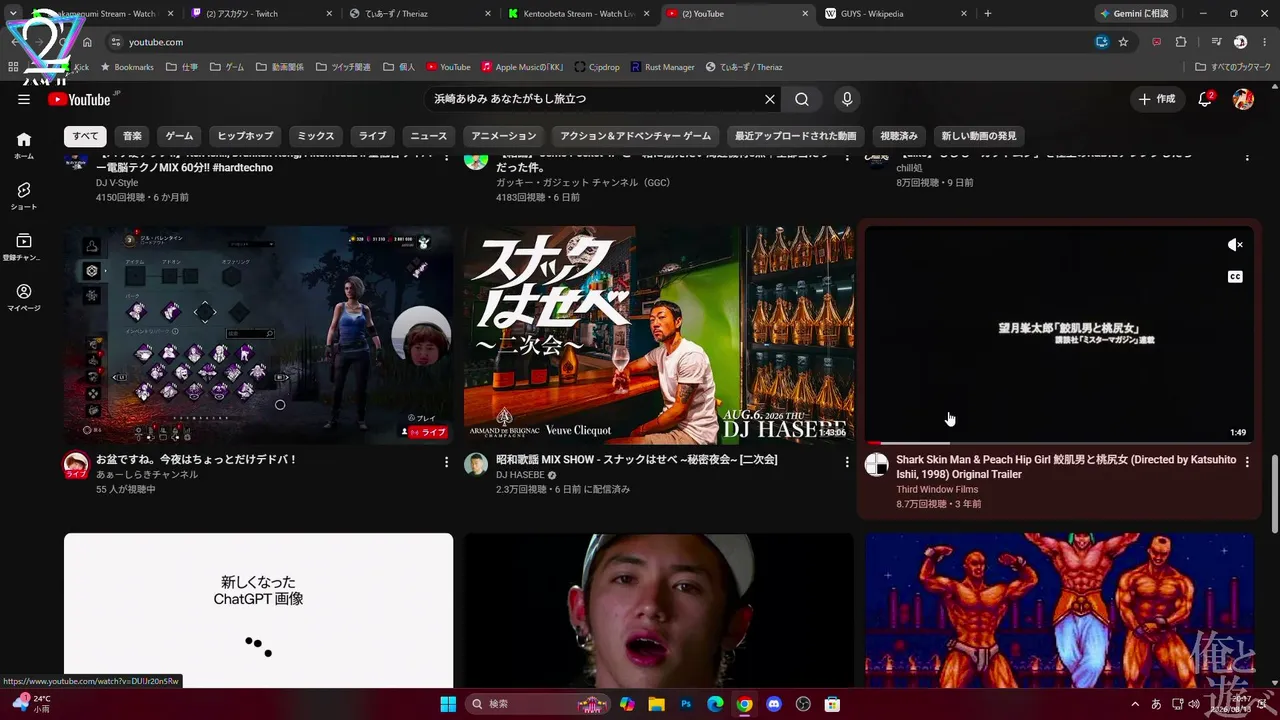The width and height of the screenshot is (1280, 720).
Task: Open Discord from the taskbar
Action: pos(773,704)
